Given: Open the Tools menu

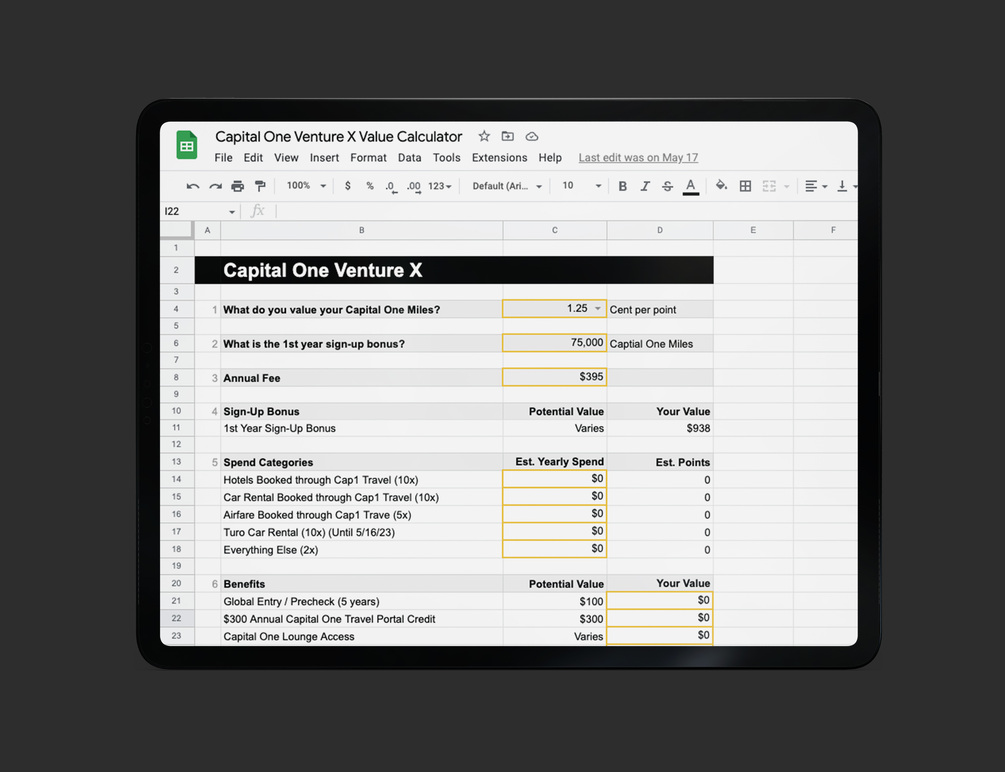Looking at the screenshot, I should tap(446, 158).
